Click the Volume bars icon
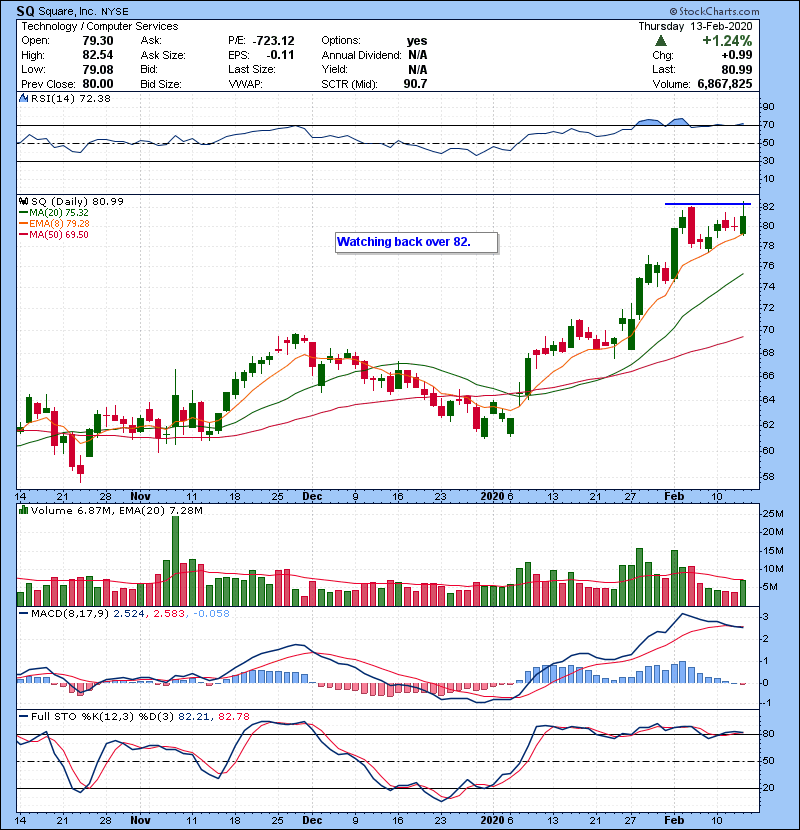Viewport: 800px width, 830px height. click(23, 510)
